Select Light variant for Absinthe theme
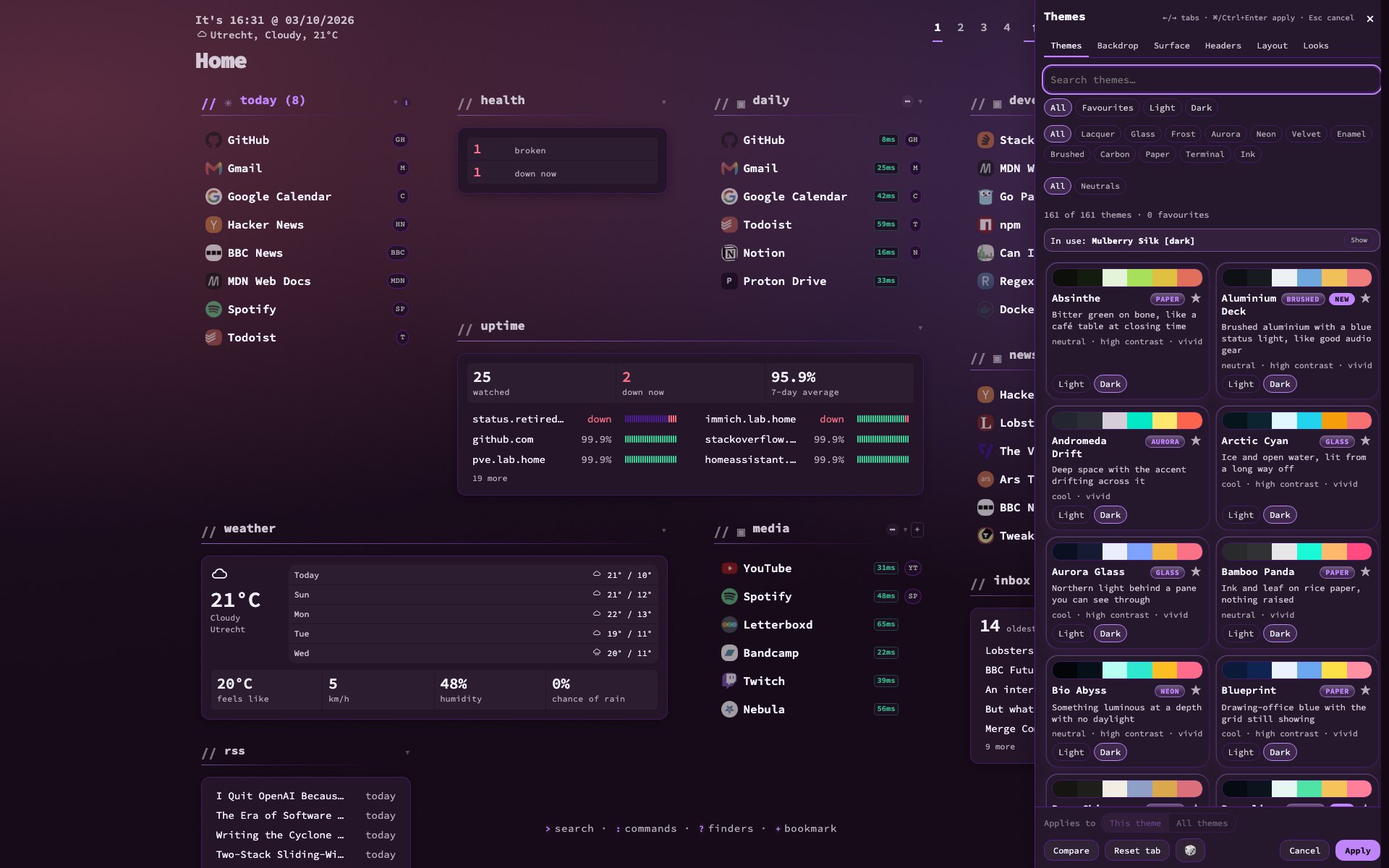 point(1071,384)
